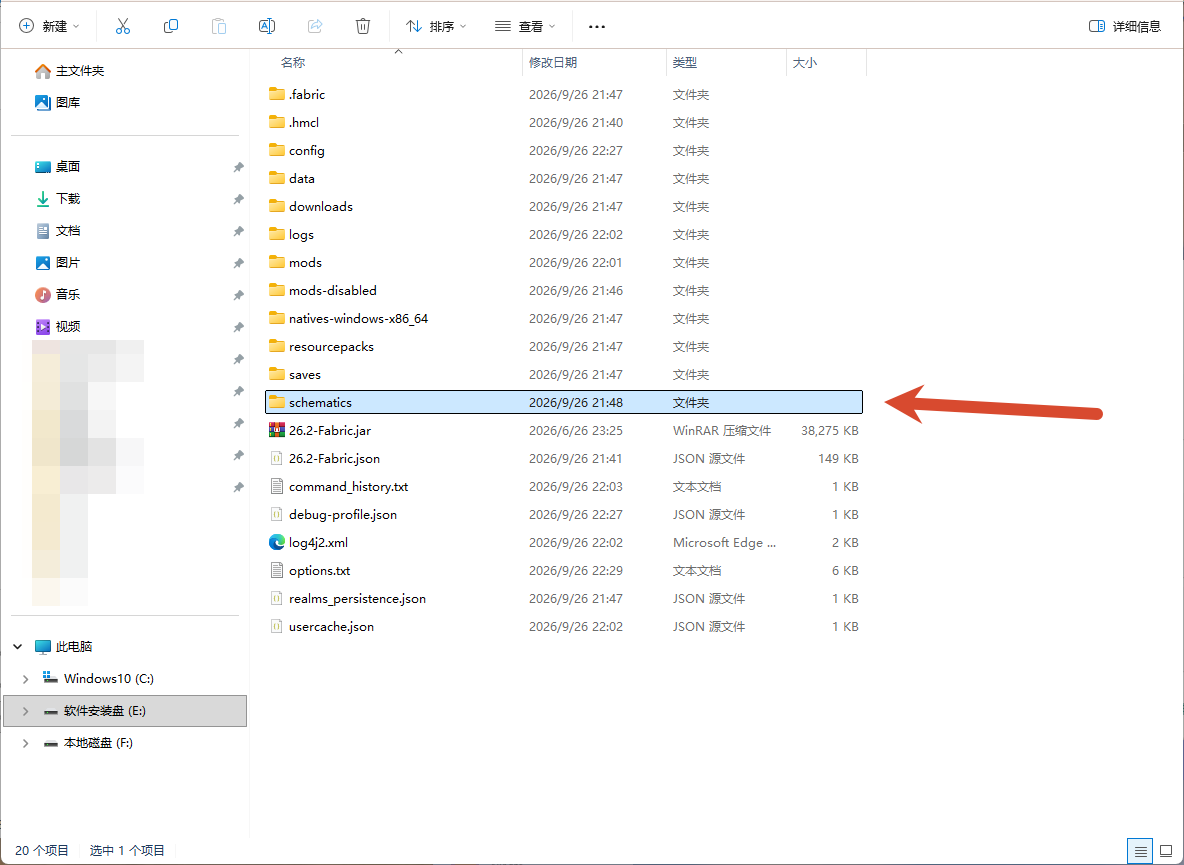Image resolution: width=1184 pixels, height=865 pixels.
Task: Select the log4j2.xml Edge icon
Action: pos(277,542)
